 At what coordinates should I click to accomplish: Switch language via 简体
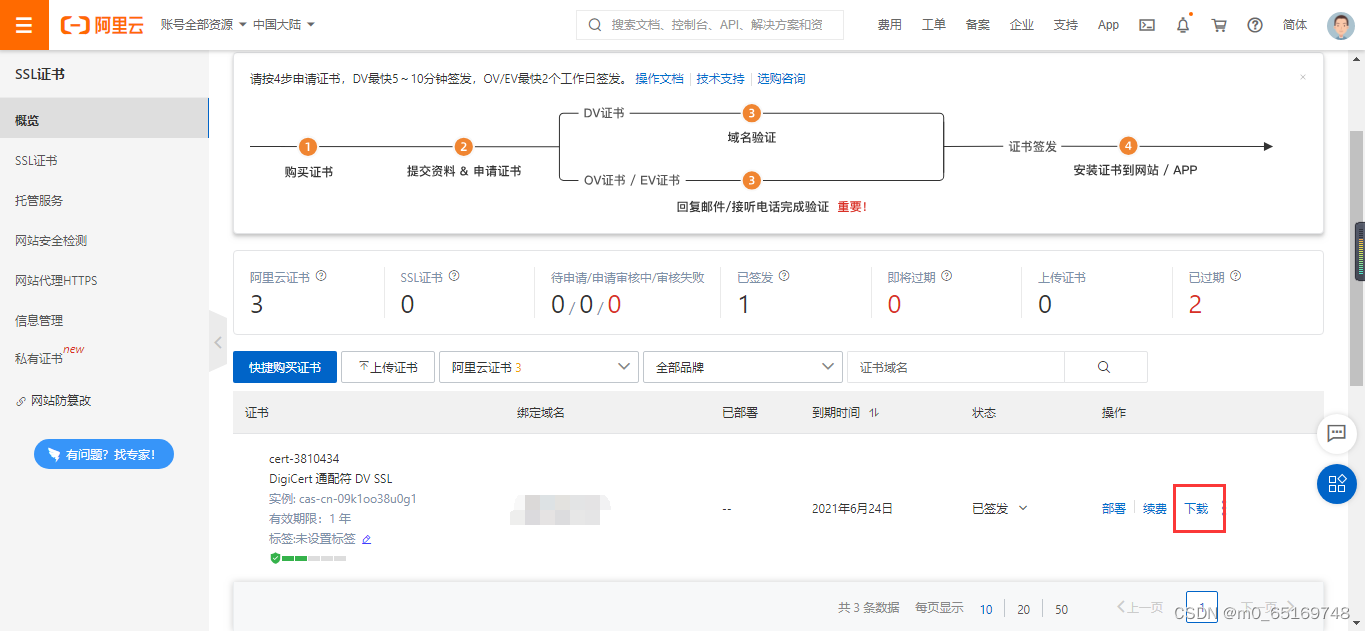(1295, 25)
